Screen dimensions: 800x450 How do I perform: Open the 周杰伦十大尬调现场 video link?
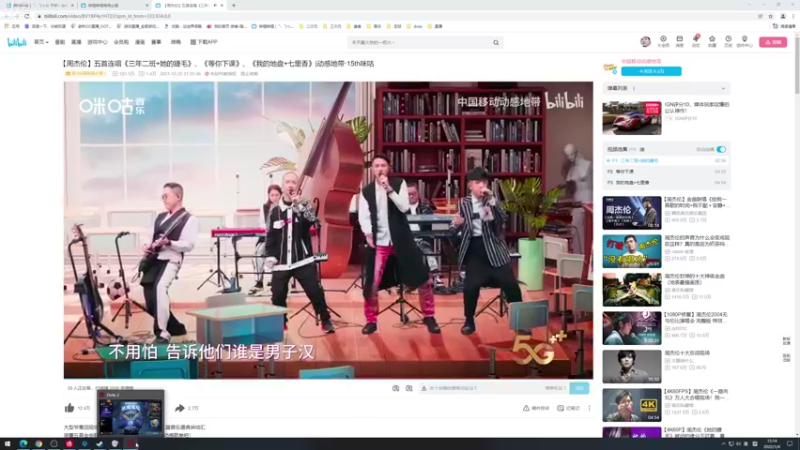(x=687, y=353)
